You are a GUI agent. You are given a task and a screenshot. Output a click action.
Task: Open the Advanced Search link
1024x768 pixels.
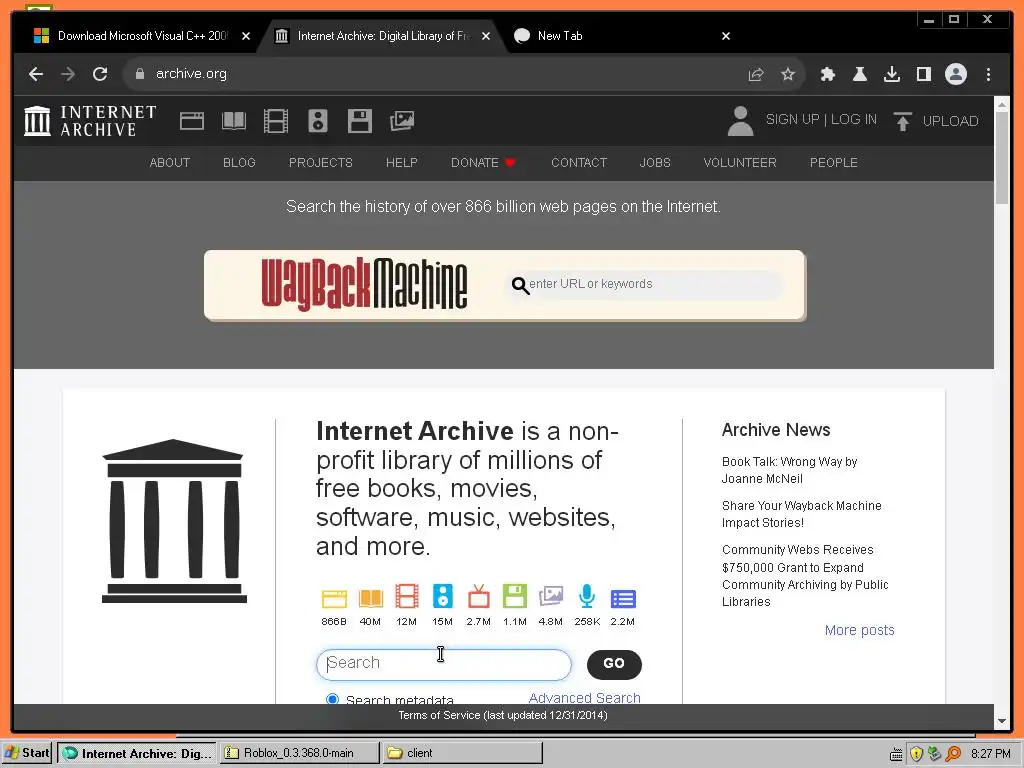[584, 697]
